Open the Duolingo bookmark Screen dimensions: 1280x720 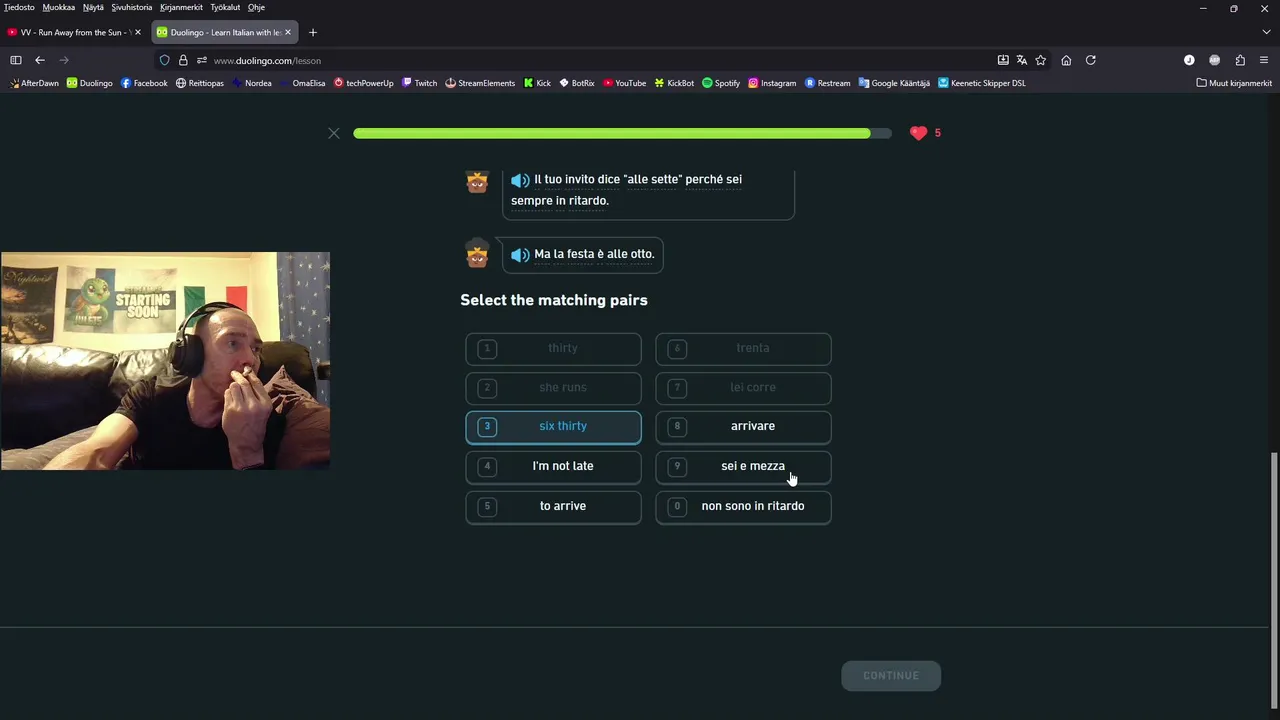point(90,83)
